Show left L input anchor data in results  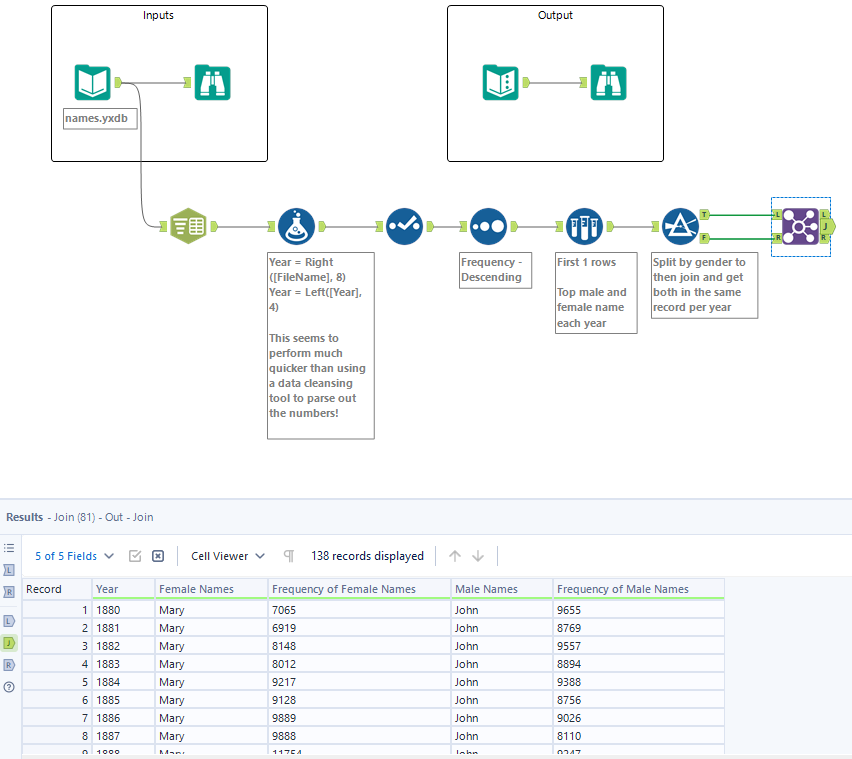pos(9,570)
